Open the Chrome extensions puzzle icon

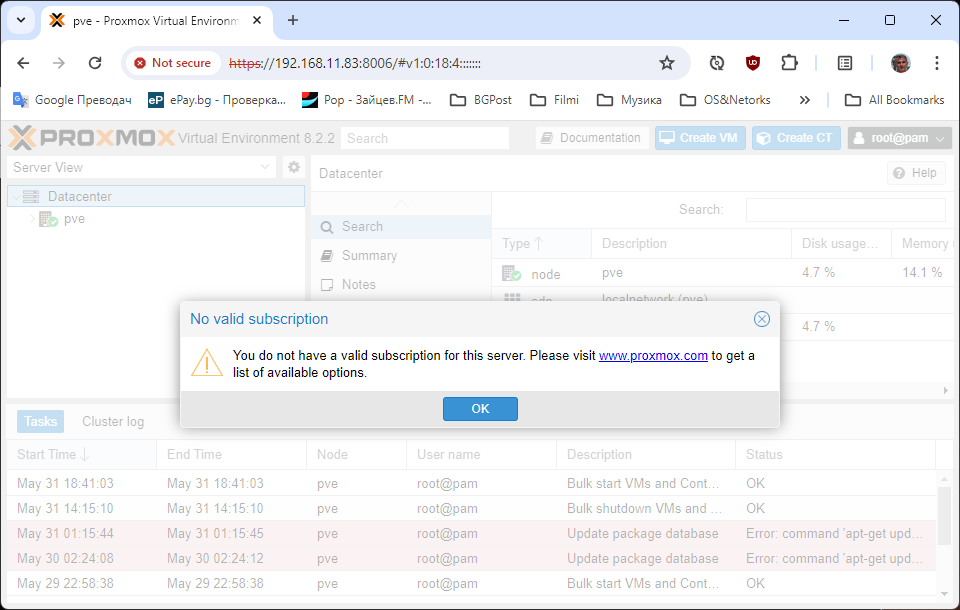tap(789, 63)
